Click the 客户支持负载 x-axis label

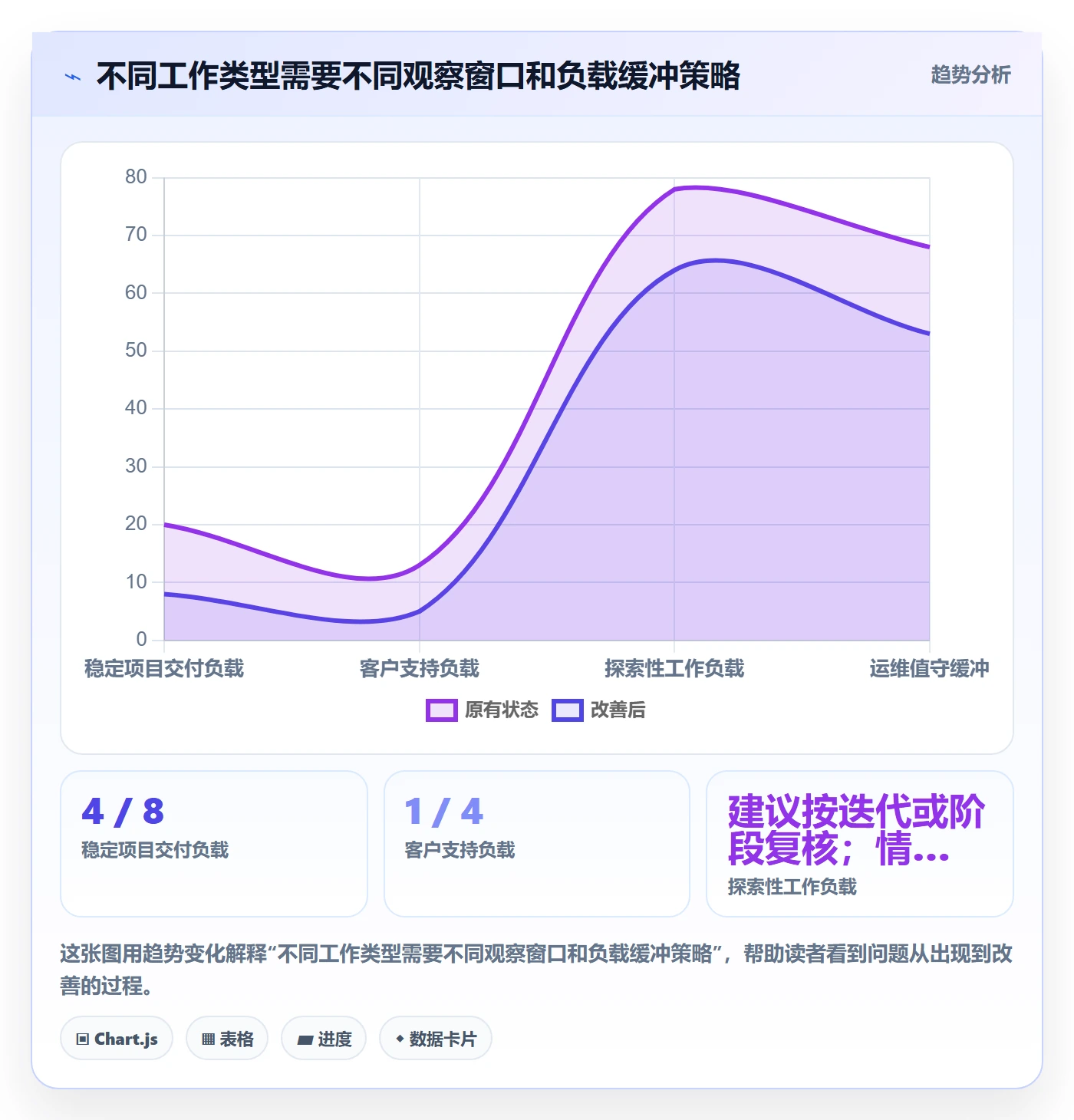click(x=420, y=669)
